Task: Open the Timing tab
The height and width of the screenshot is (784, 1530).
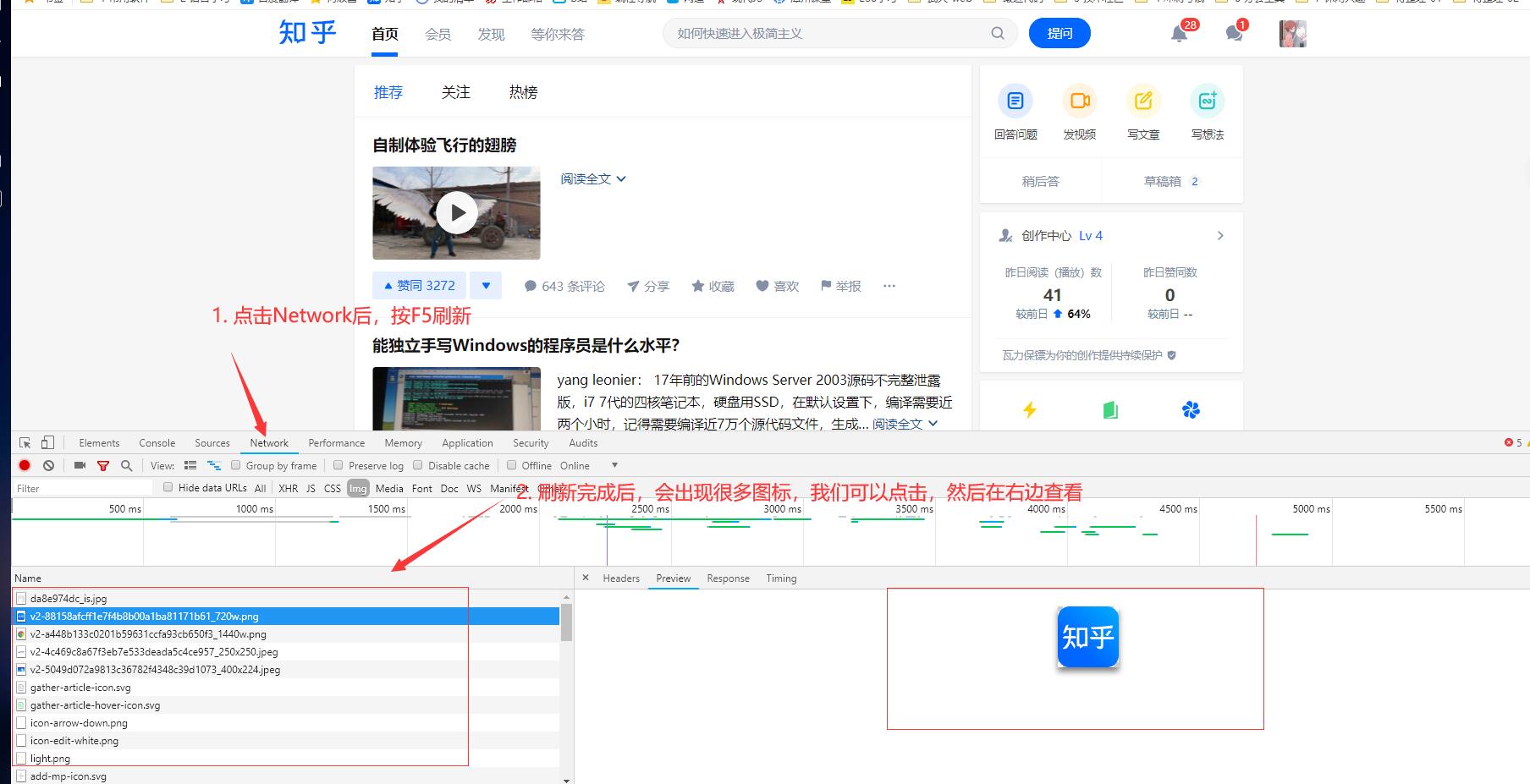Action: (x=781, y=578)
